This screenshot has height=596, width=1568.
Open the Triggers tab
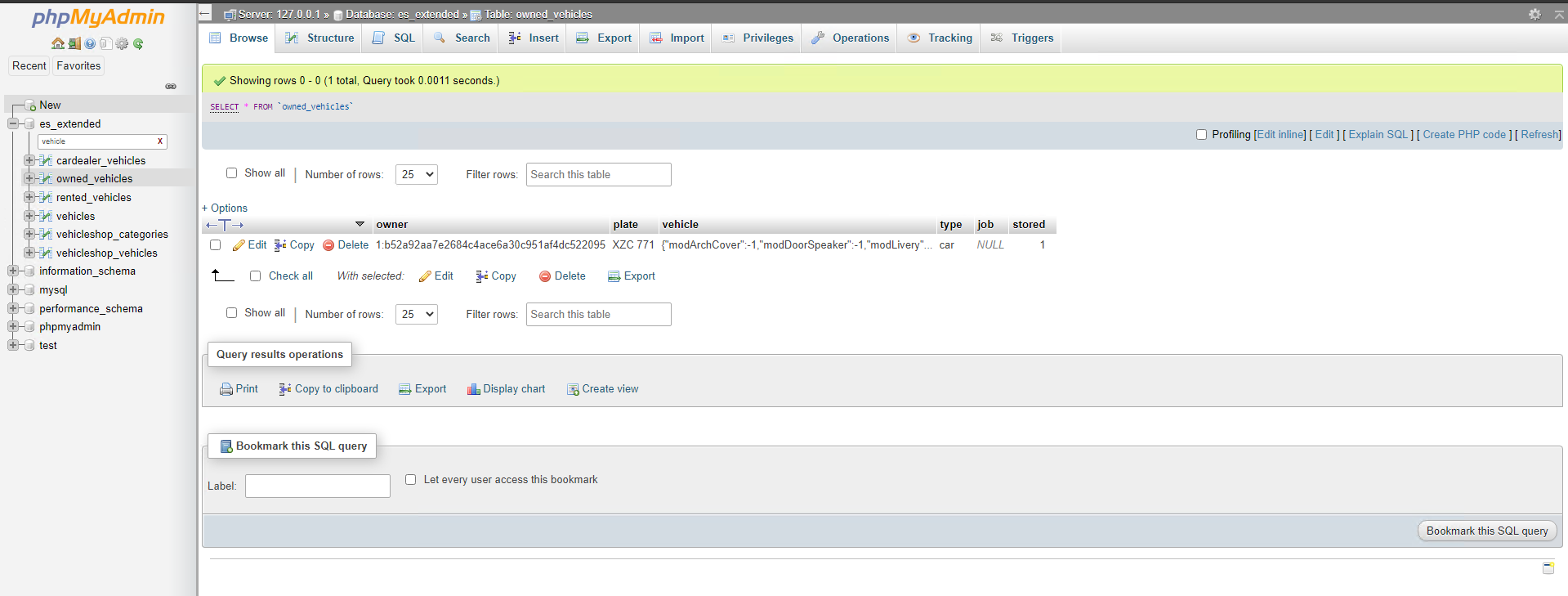pyautogui.click(x=1022, y=38)
